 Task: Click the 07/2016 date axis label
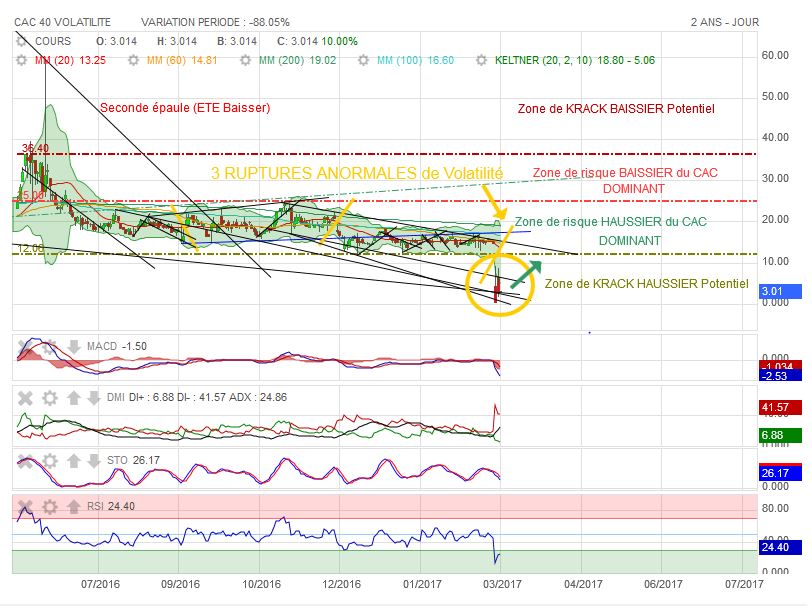[100, 584]
